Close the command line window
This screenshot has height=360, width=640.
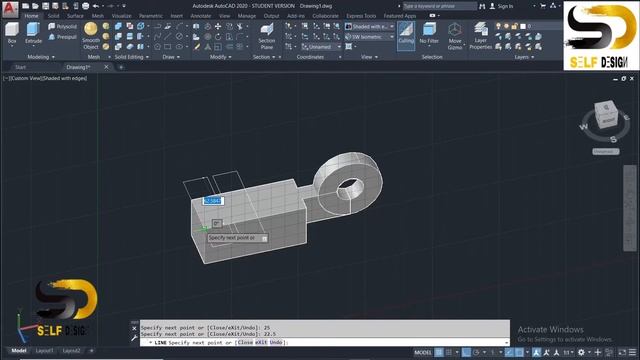[x=134, y=328]
